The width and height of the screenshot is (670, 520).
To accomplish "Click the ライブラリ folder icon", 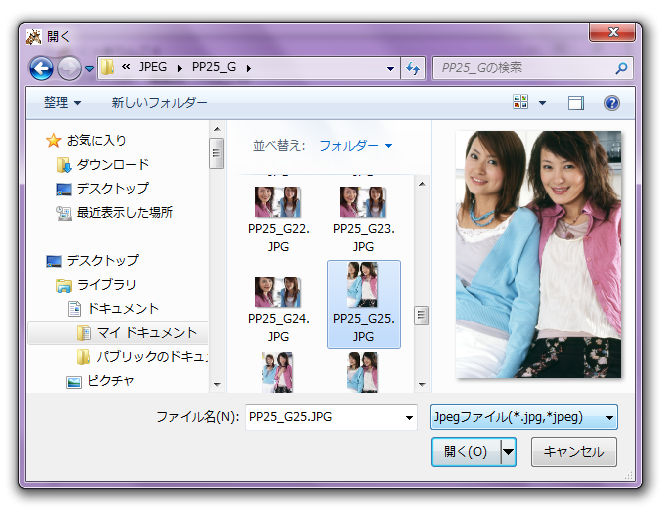I will coord(64,285).
